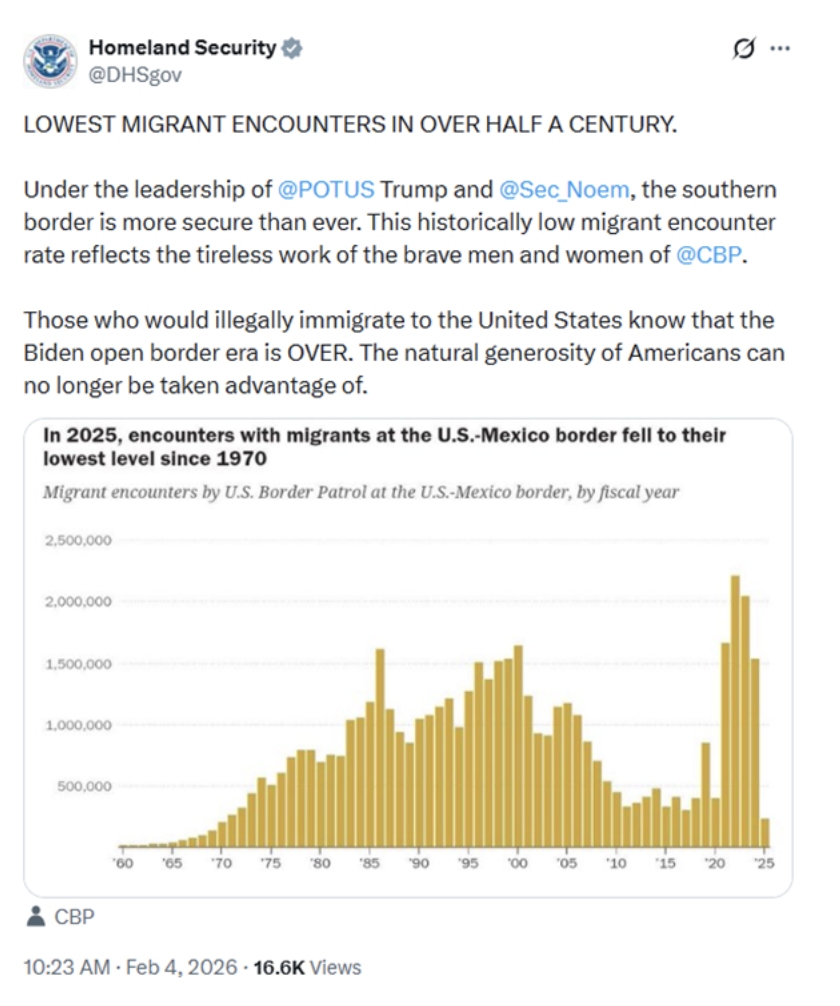Click the 2,500,000 y-axis label
840x1006 pixels.
[77, 541]
